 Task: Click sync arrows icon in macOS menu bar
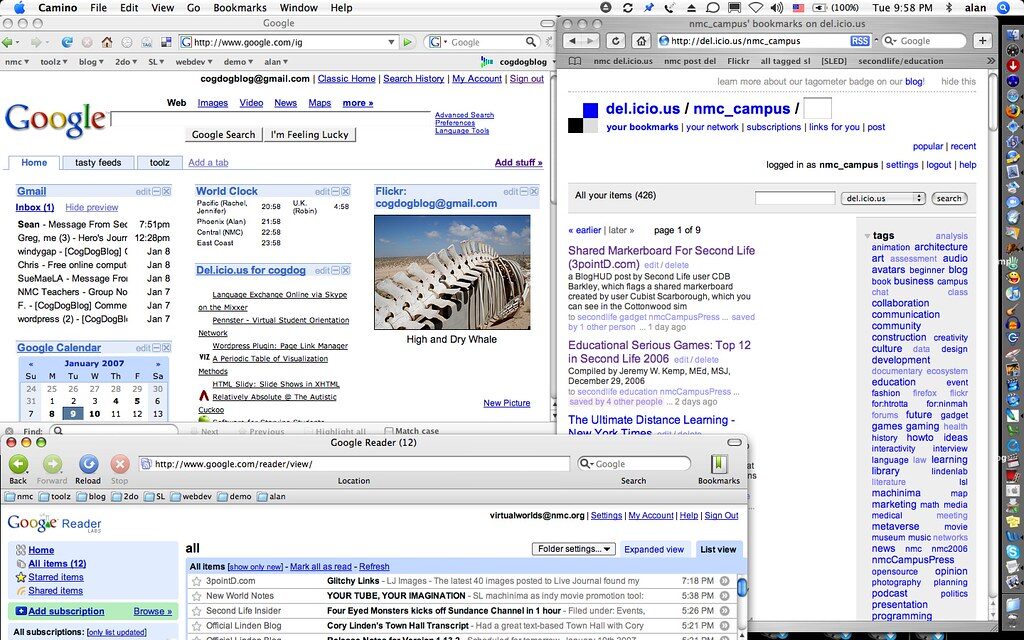tap(628, 8)
